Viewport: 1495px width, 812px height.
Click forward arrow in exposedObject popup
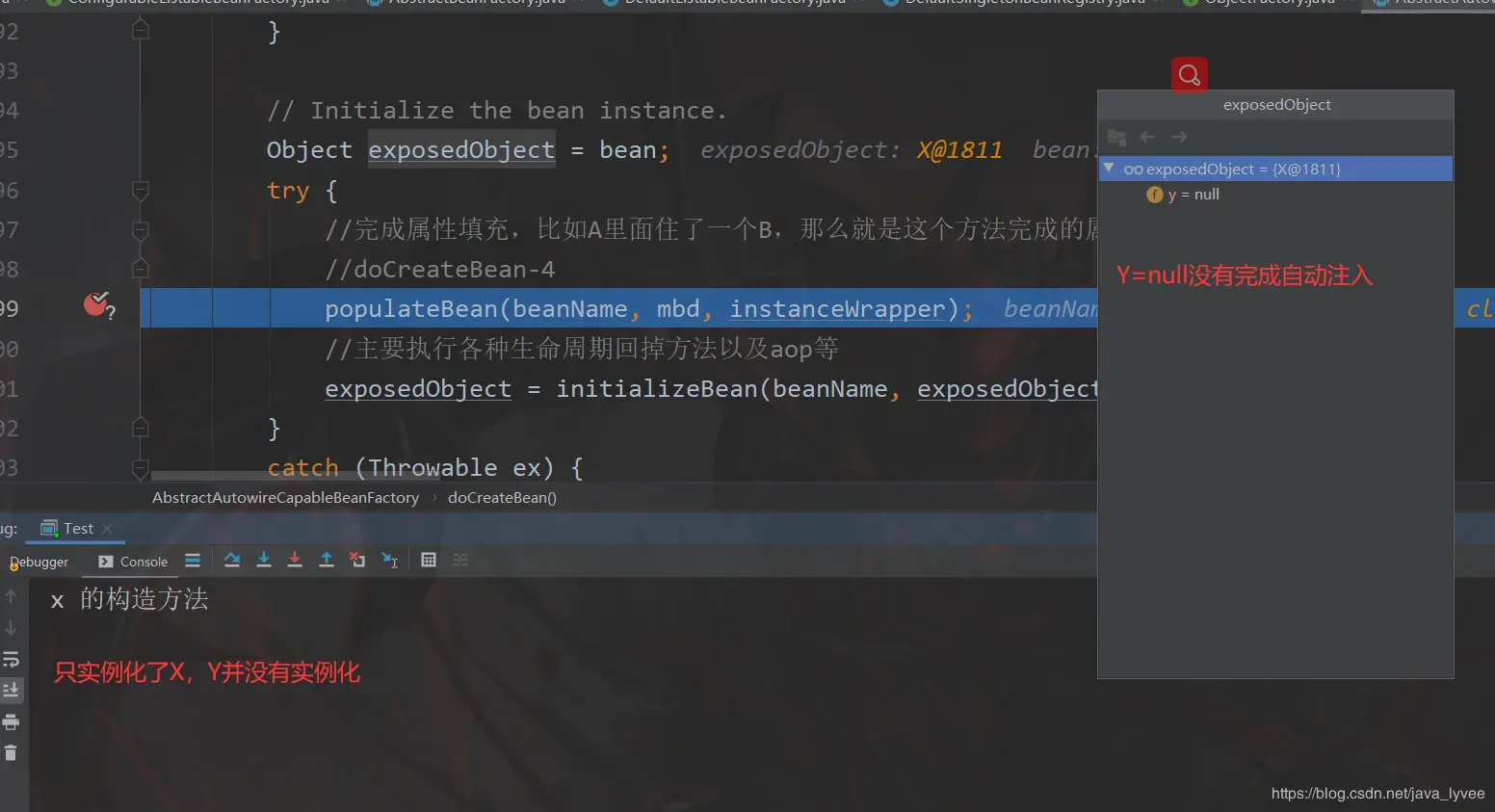pyautogui.click(x=1179, y=137)
